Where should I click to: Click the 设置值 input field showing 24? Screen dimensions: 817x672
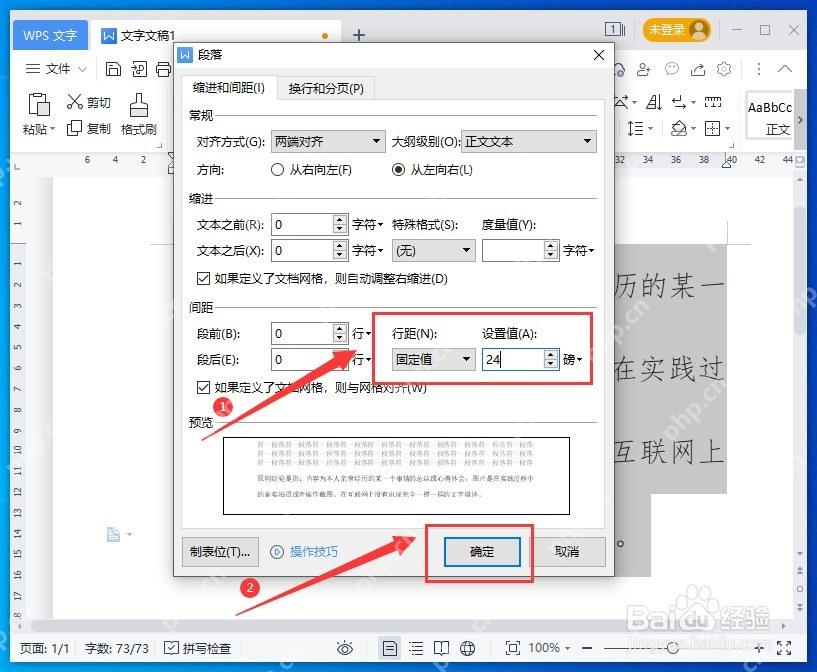tap(513, 359)
